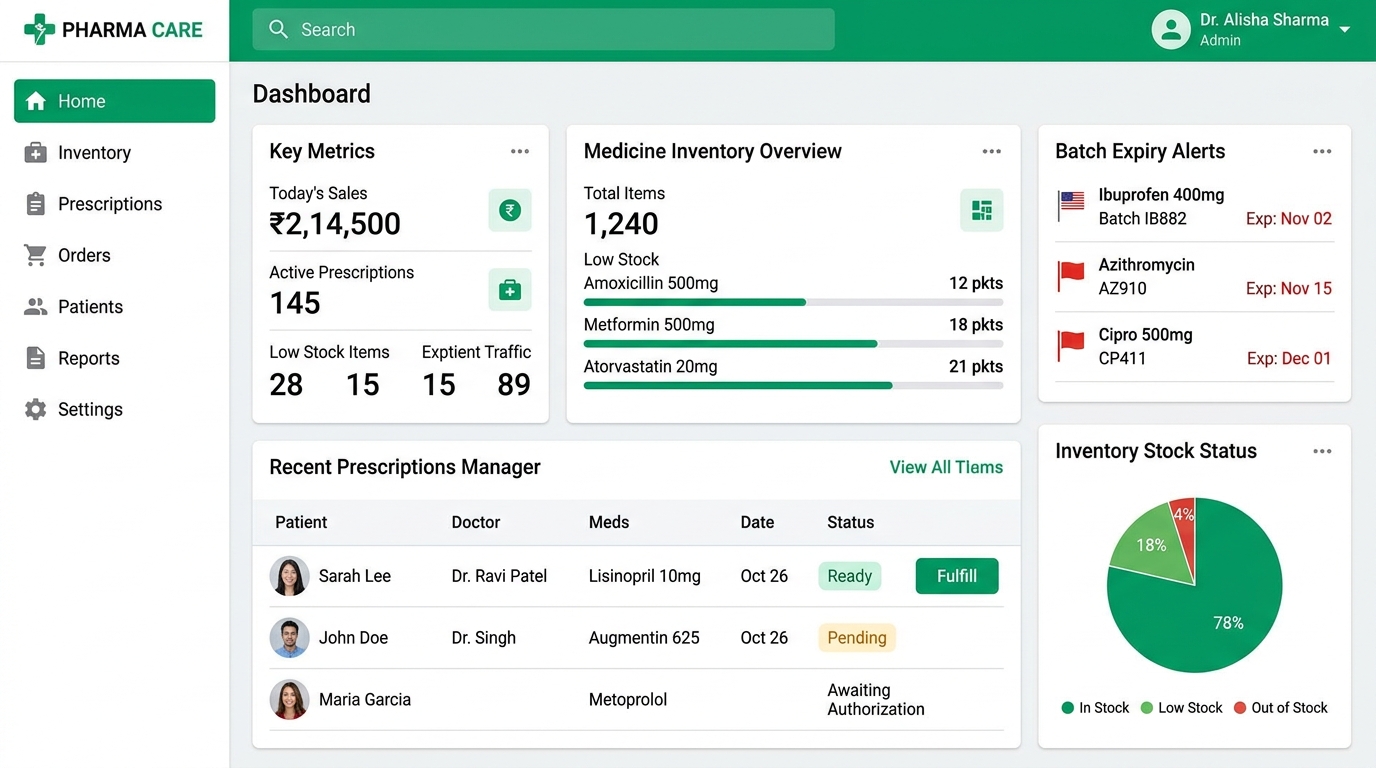Open Medicine Inventory Overview more options
Viewport: 1376px width, 768px height.
pyautogui.click(x=992, y=152)
